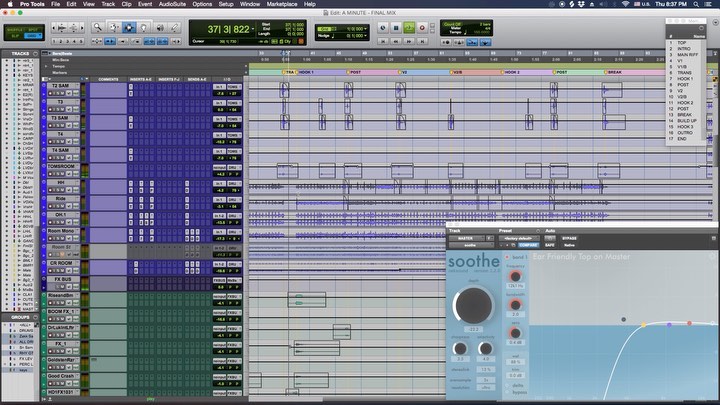This screenshot has height=405, width=720.
Task: Open the factory default preset dropdown
Action: point(520,238)
